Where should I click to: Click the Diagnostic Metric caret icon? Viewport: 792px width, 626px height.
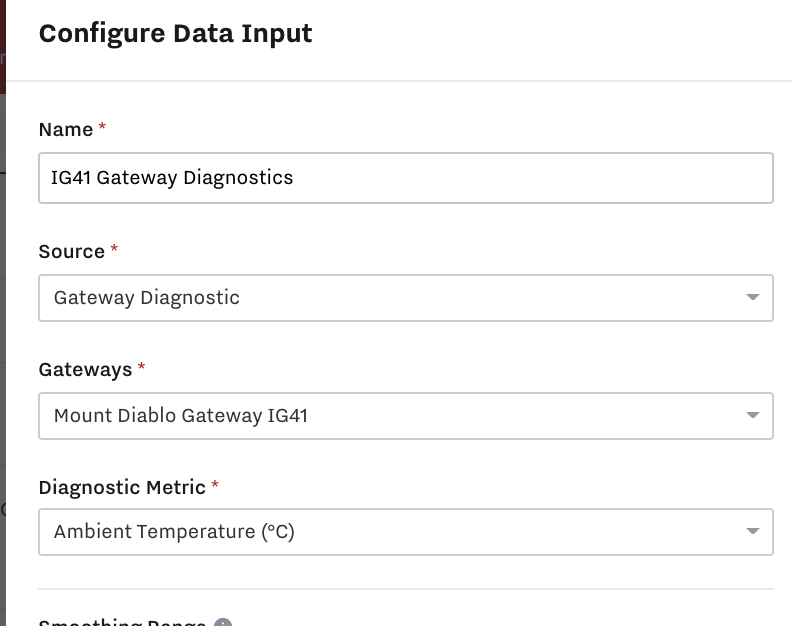[753, 531]
